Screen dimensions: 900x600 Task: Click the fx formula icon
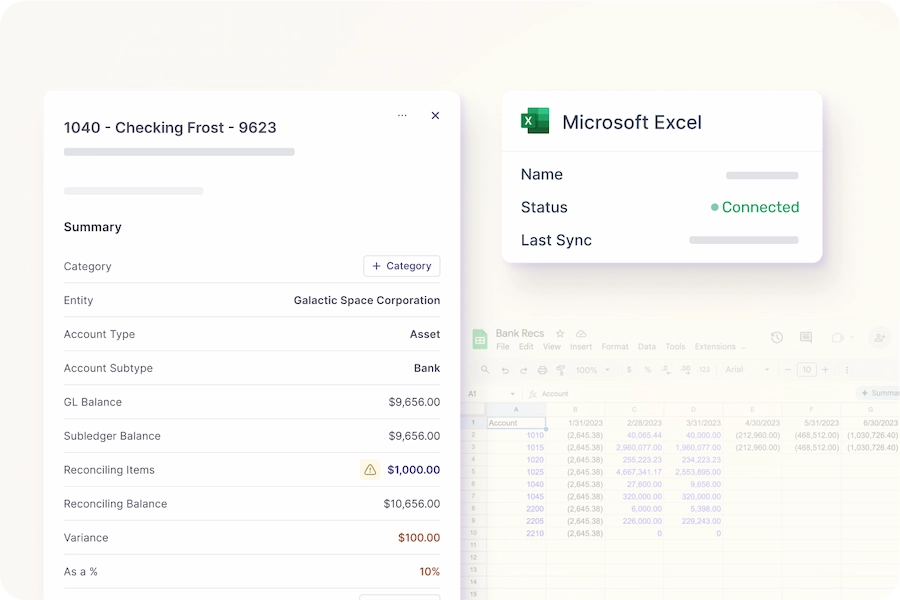click(x=532, y=394)
